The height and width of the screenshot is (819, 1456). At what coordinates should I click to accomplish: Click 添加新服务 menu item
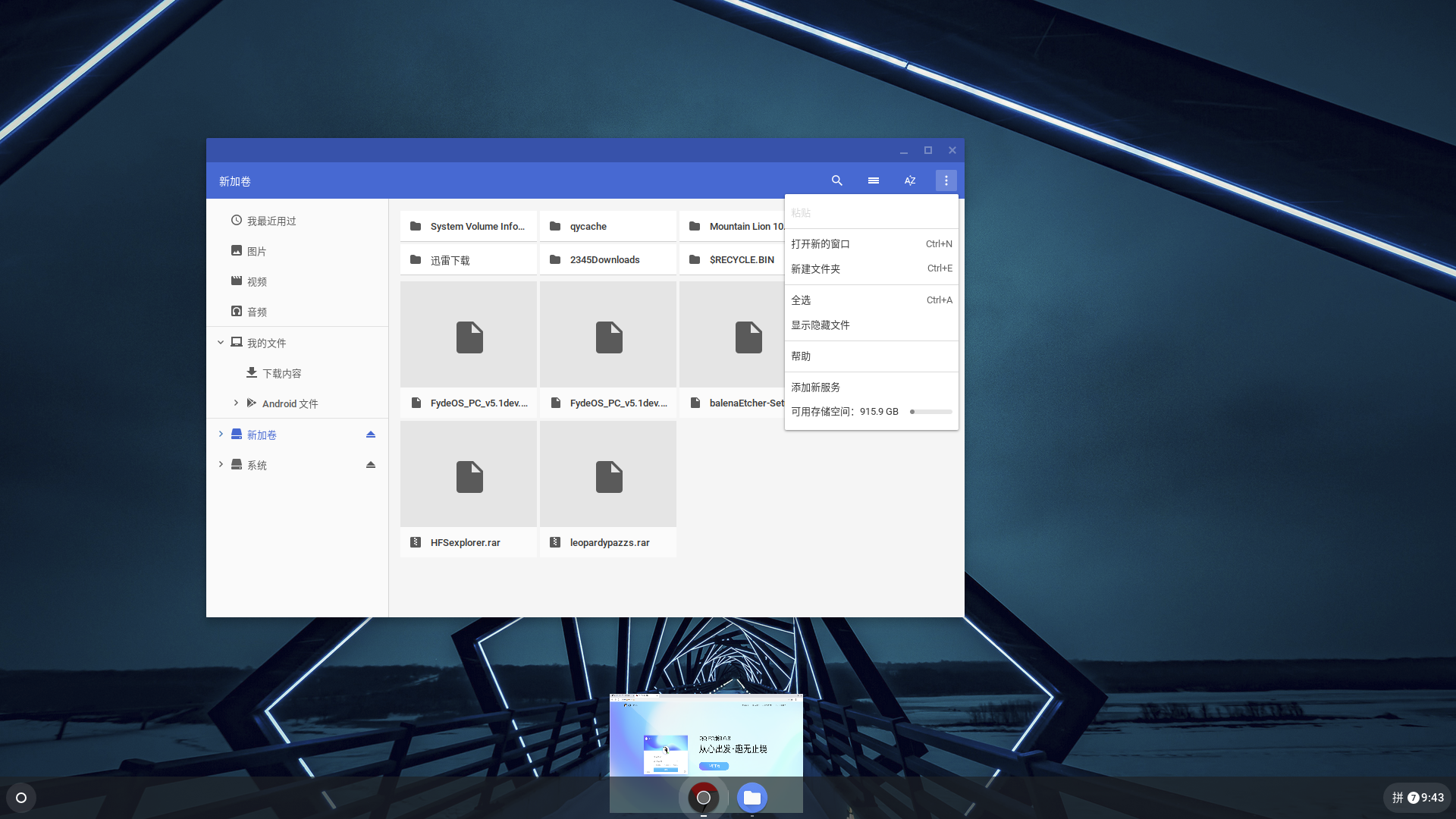(815, 387)
